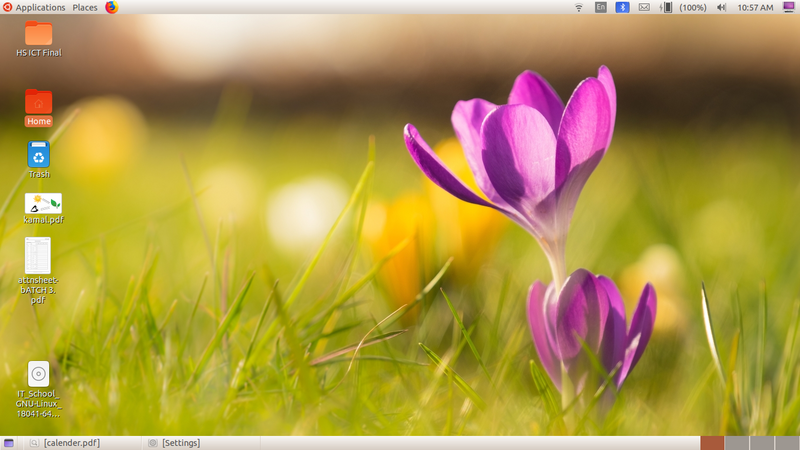800x450 pixels.
Task: Click the mail envelope indicator
Action: [644, 7]
